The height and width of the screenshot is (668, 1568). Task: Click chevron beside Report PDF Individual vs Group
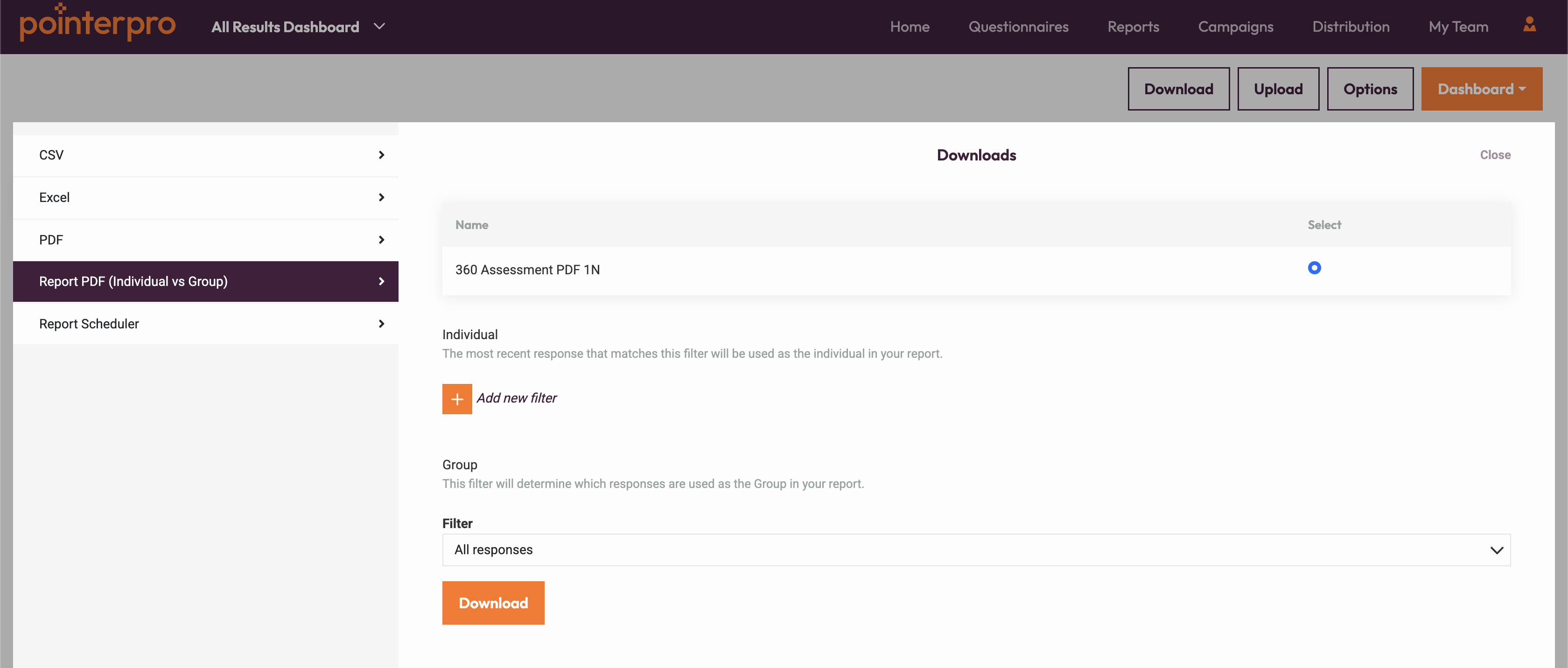coord(381,281)
